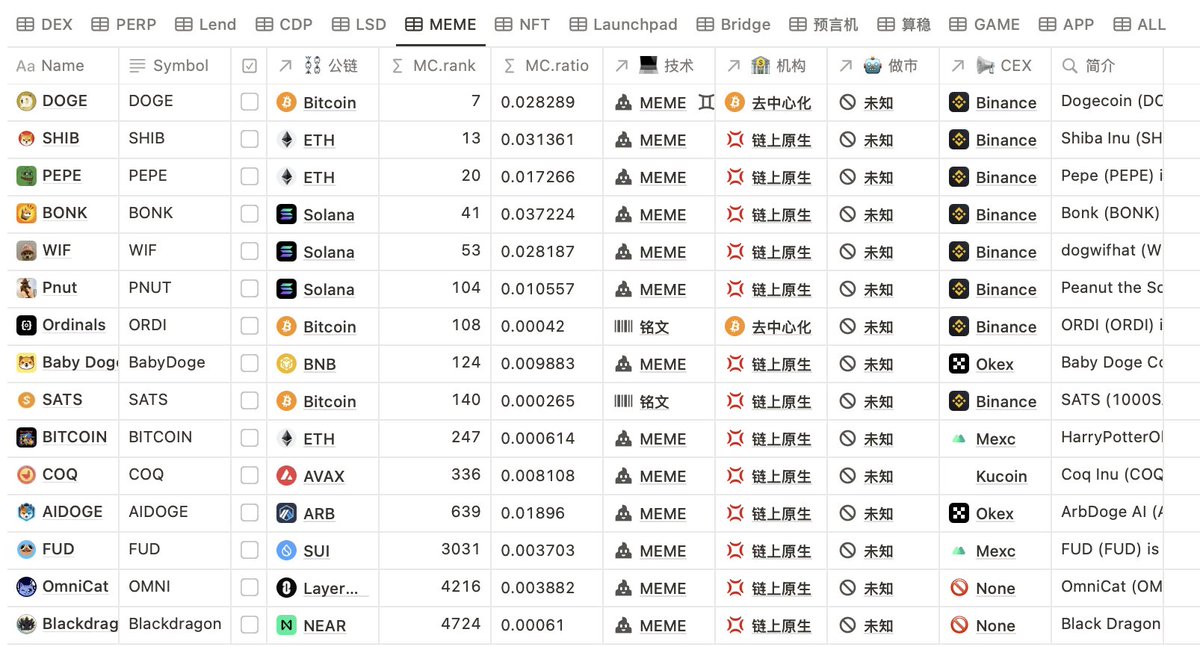Open the Bridge tab
Image resolution: width=1200 pixels, height=647 pixels.
[x=733, y=24]
